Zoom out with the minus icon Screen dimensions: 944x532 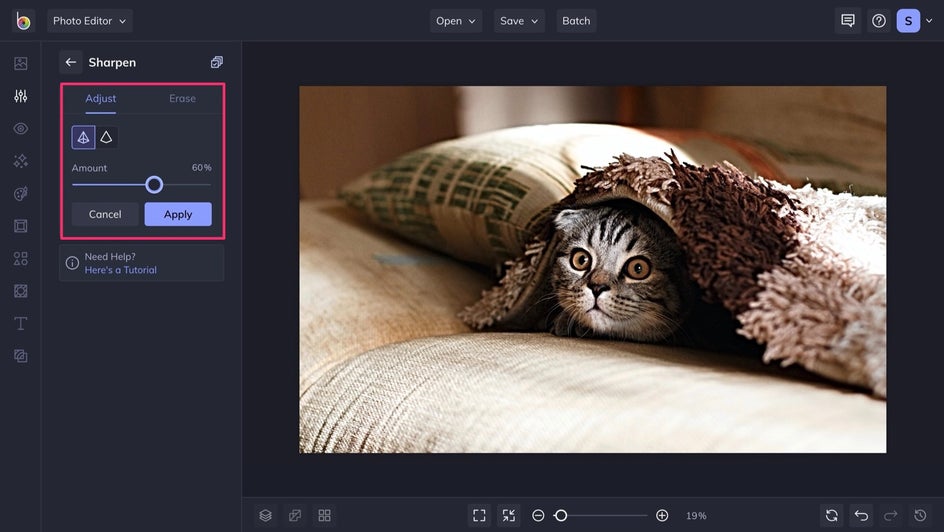(x=538, y=516)
